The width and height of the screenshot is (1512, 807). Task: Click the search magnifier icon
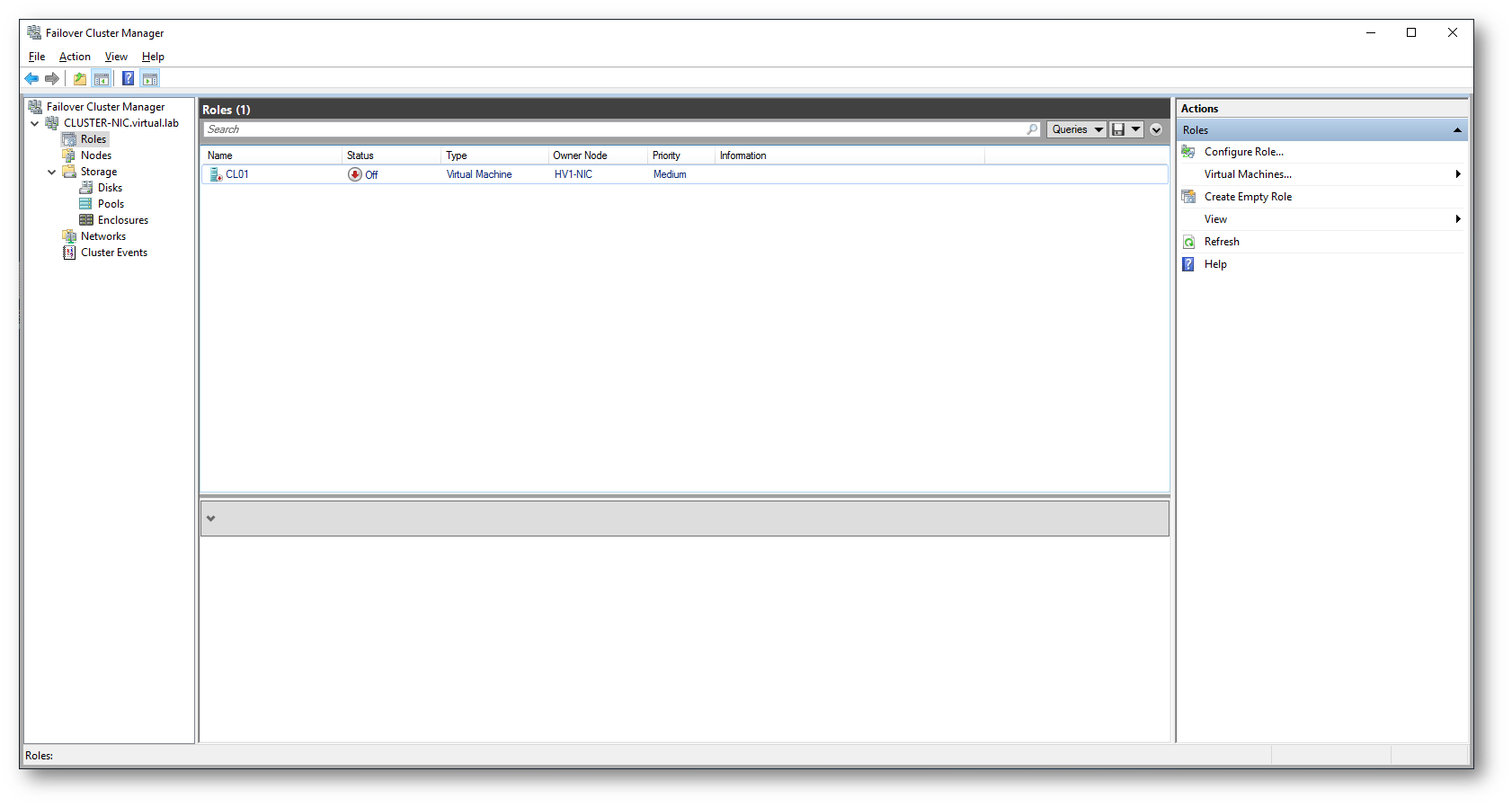point(1032,129)
